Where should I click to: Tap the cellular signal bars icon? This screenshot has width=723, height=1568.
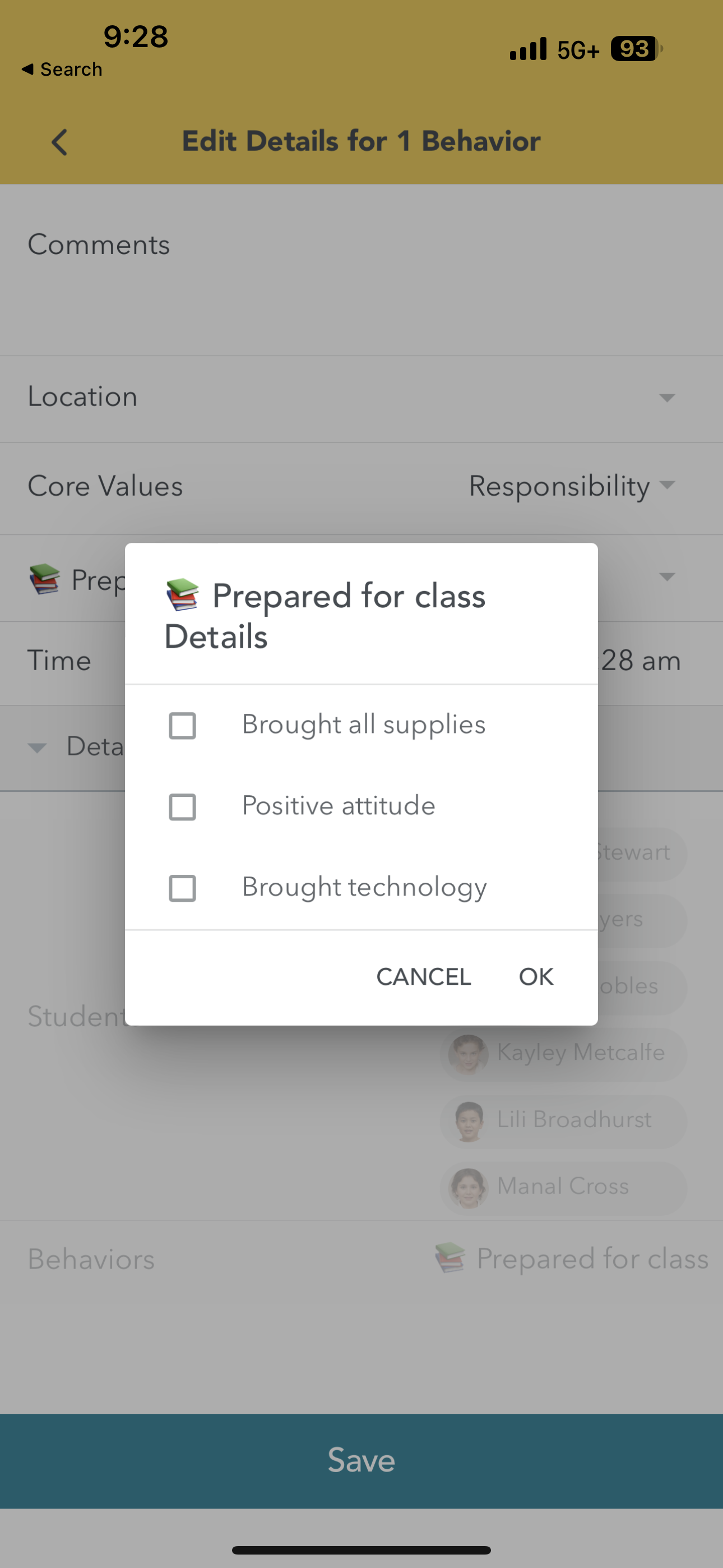[527, 49]
